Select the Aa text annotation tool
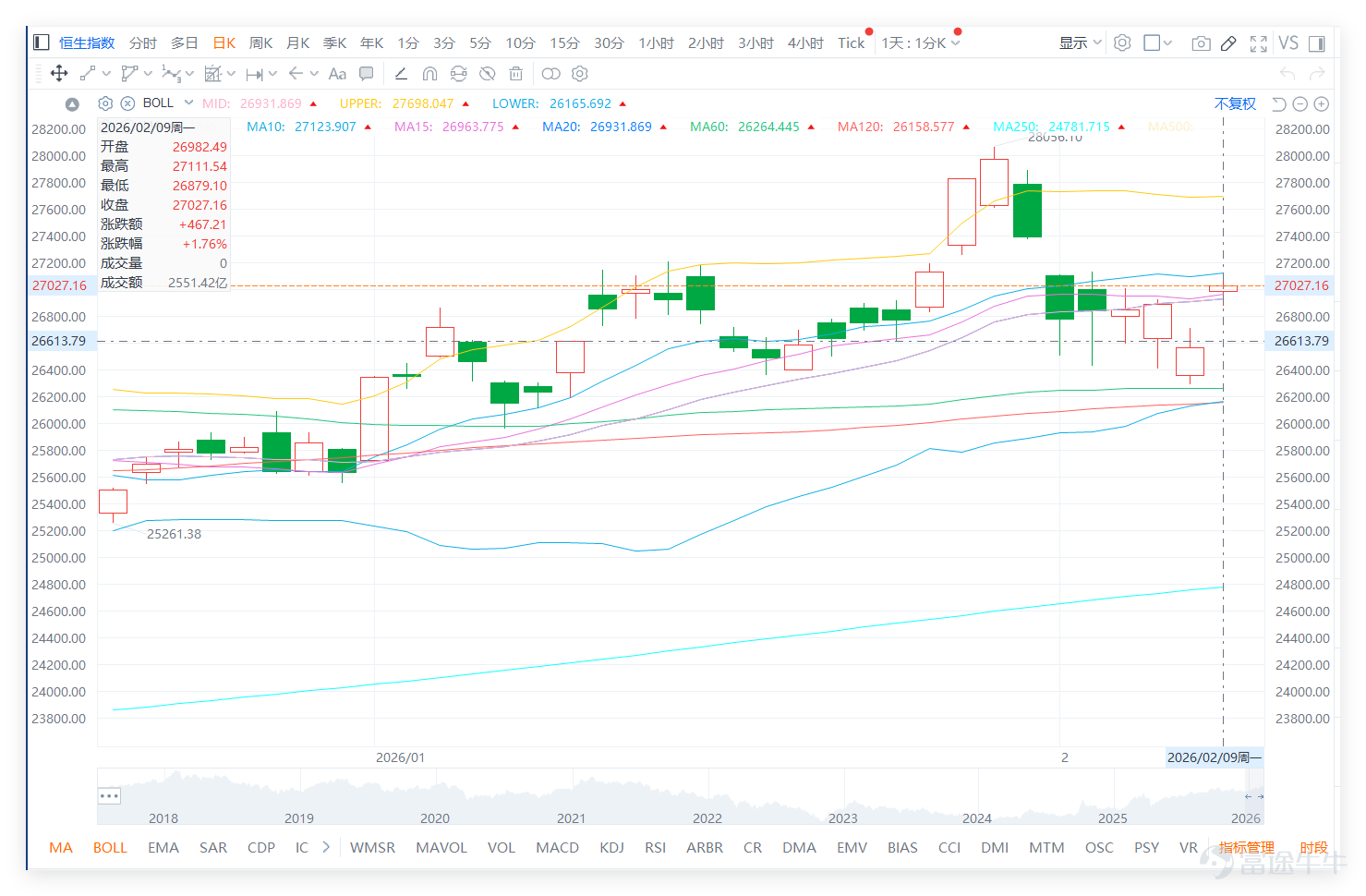 click(337, 73)
